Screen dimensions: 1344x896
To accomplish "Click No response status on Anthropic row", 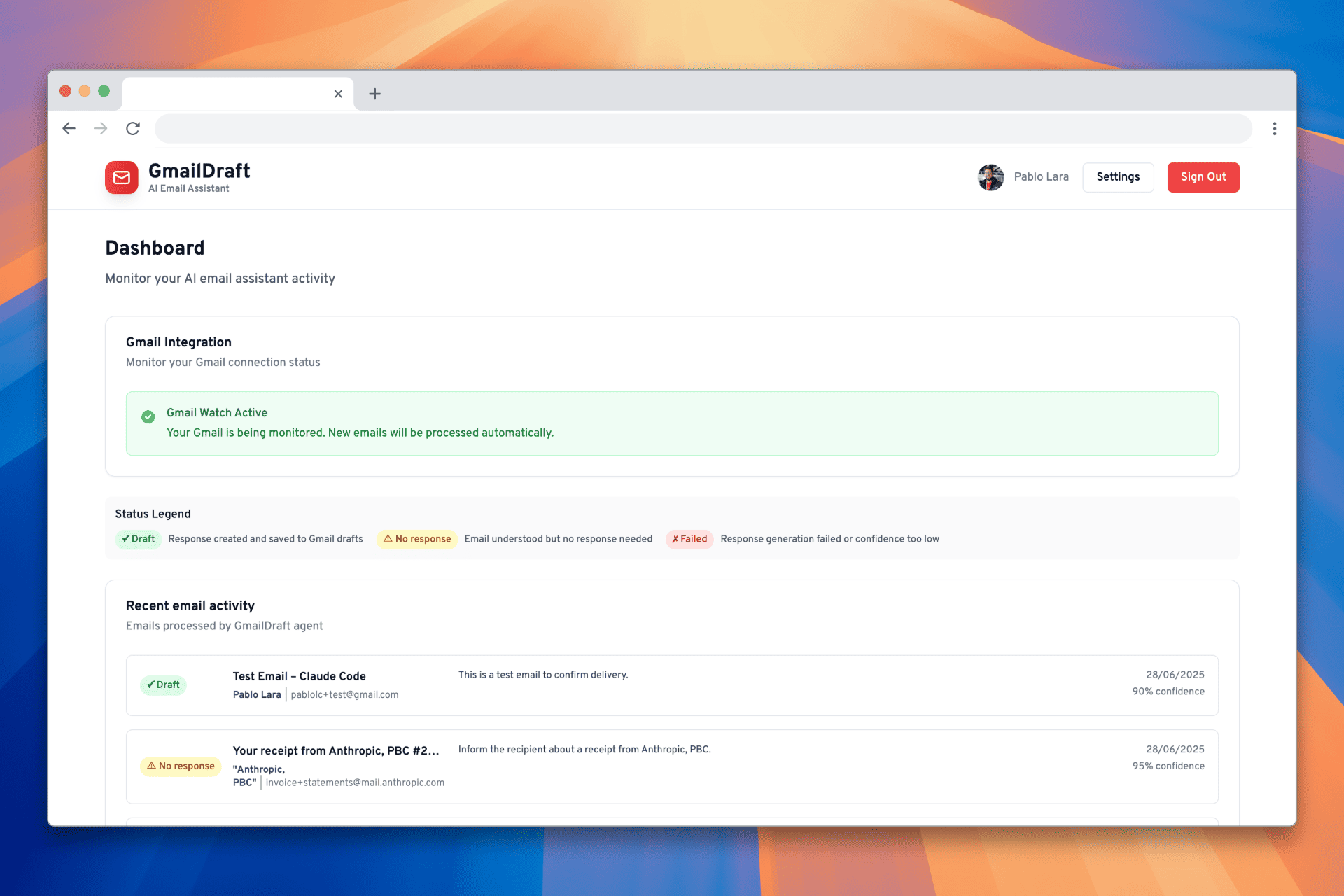I will [181, 766].
